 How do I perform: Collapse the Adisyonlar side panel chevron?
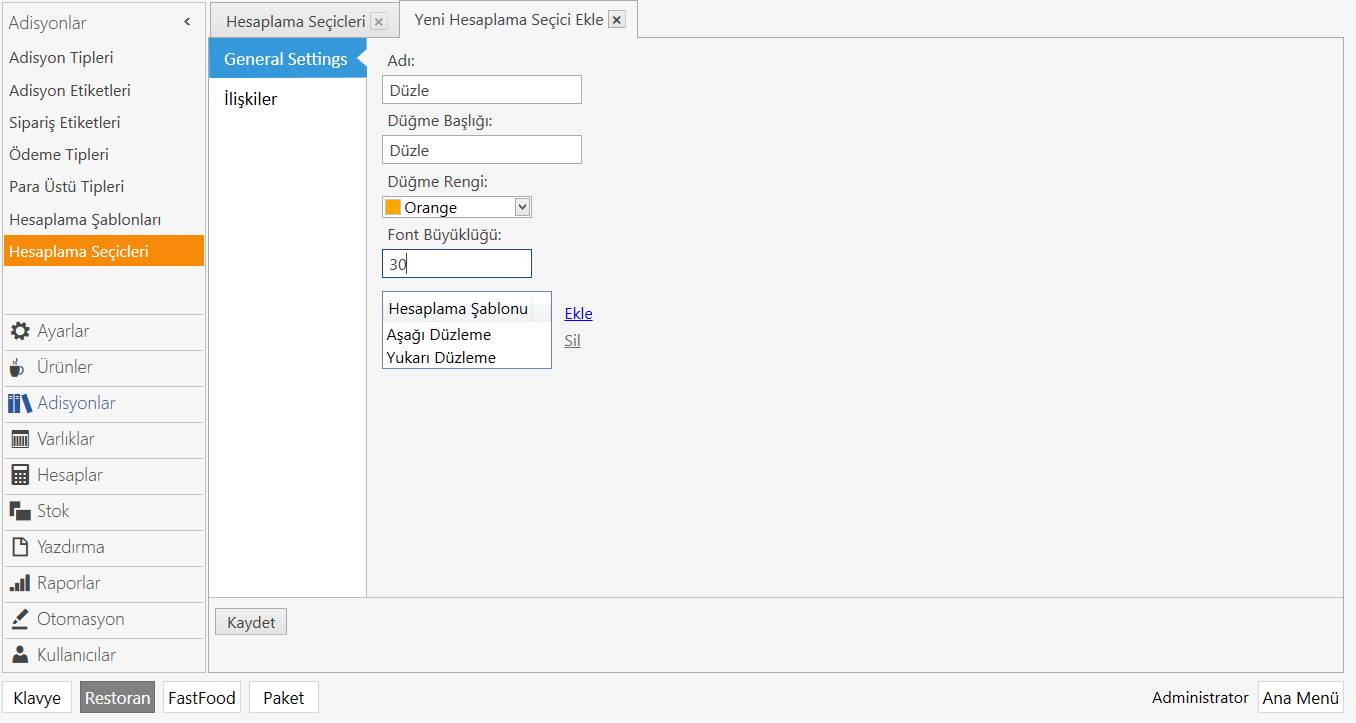coord(187,22)
